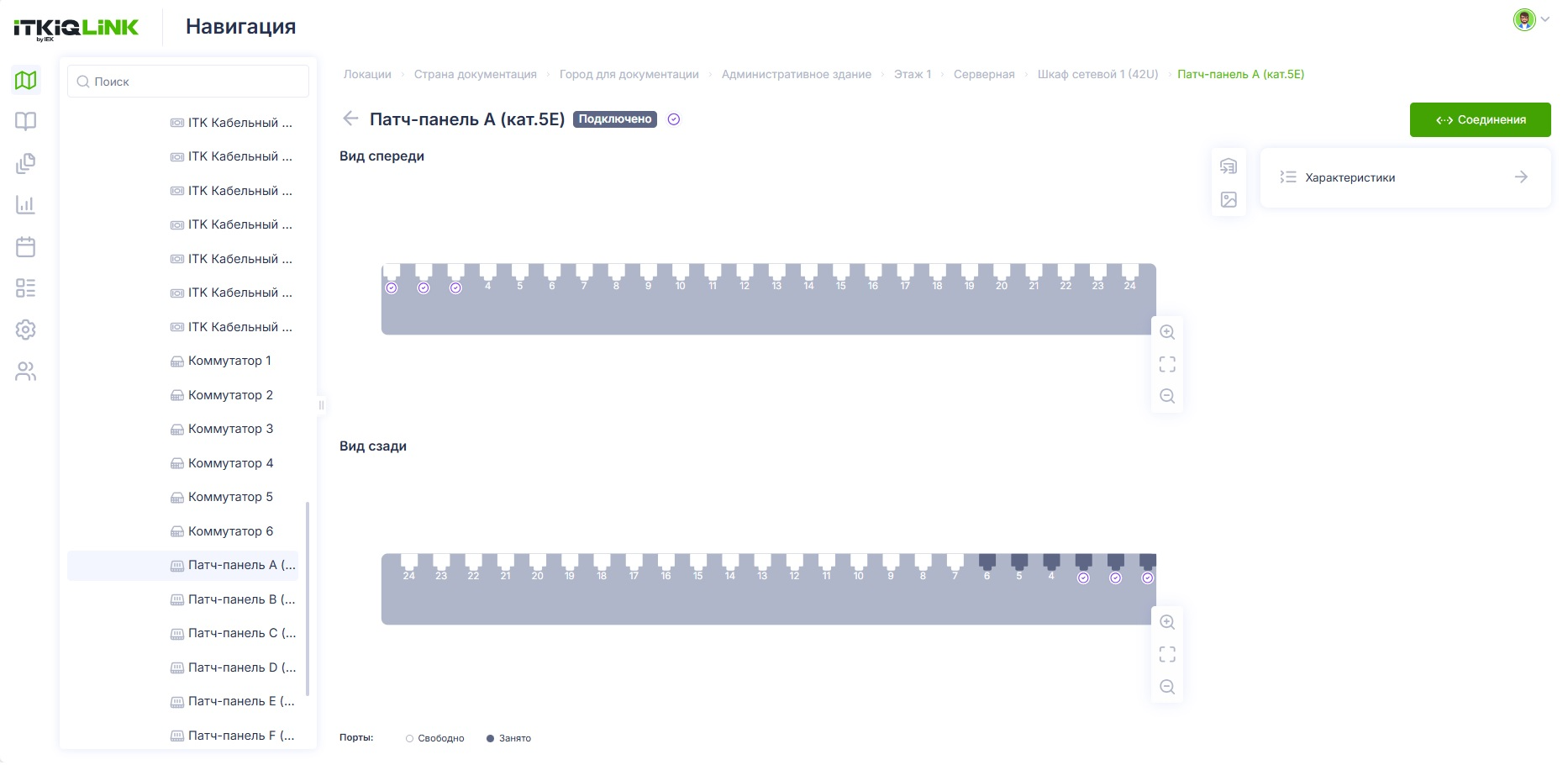Click the green Соединения button

pyautogui.click(x=1480, y=119)
